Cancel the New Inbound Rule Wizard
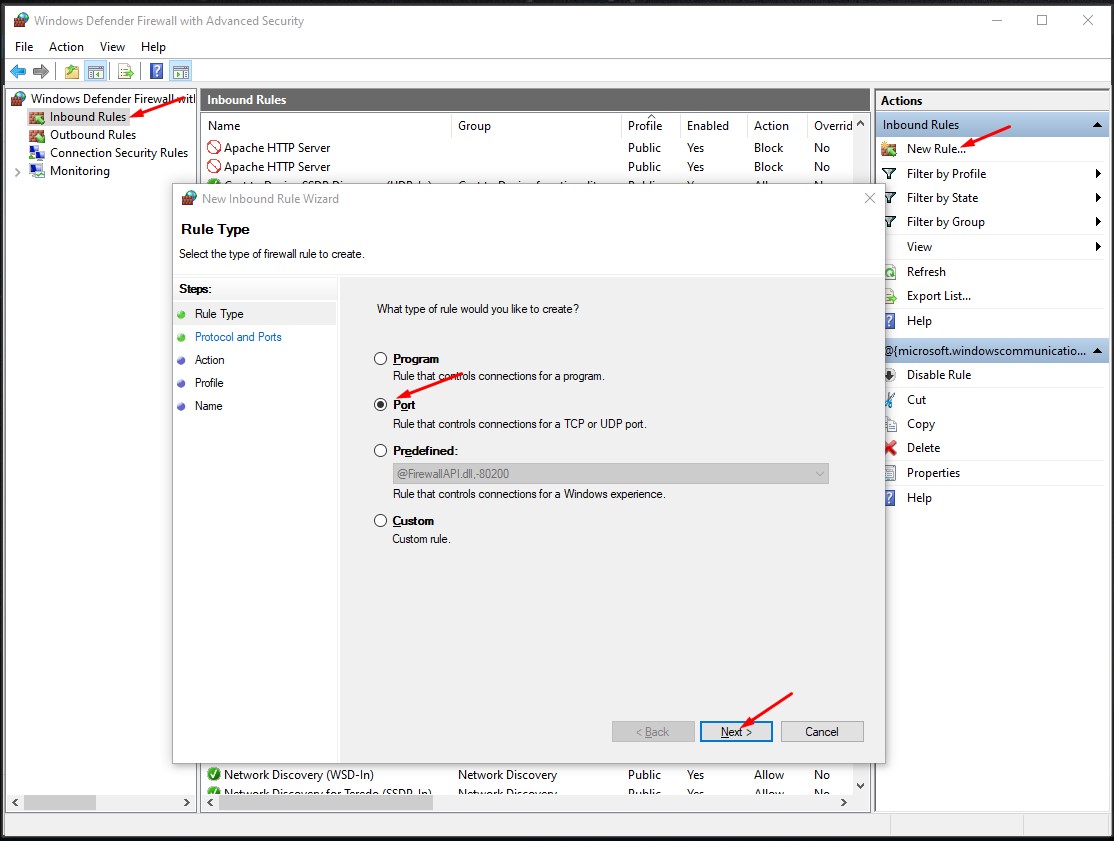Screen dimensions: 1114x841 pos(822,731)
